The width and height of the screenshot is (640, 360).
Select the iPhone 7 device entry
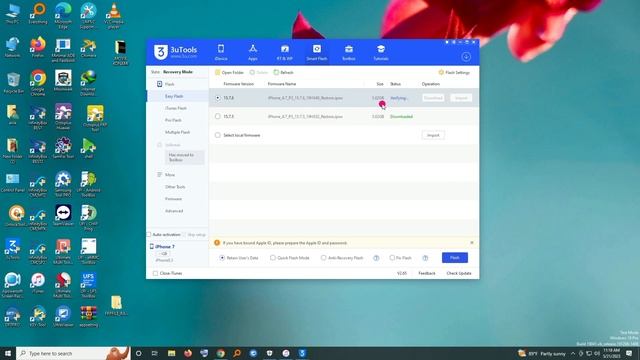[164, 247]
